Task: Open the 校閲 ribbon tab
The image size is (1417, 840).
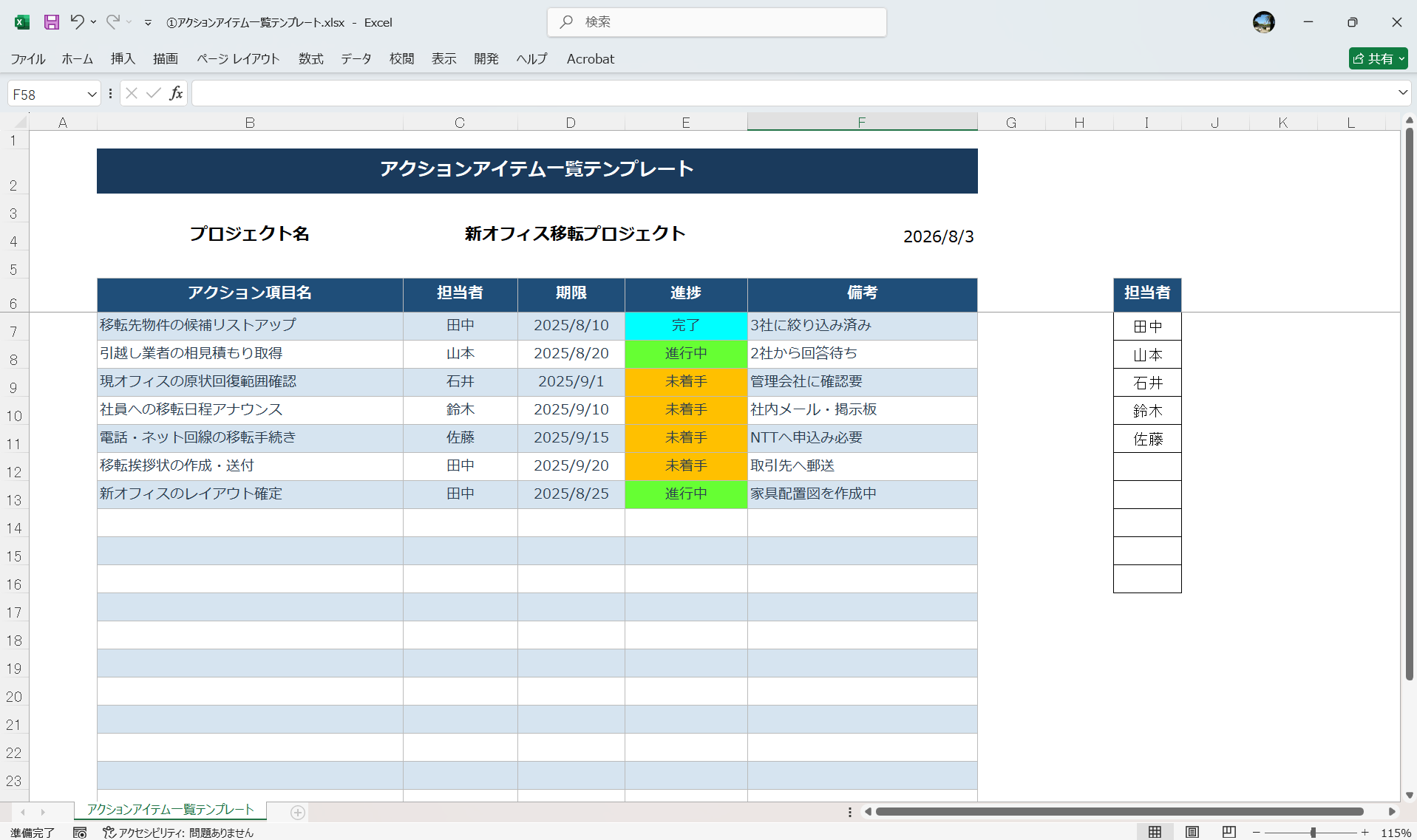Action: click(402, 59)
